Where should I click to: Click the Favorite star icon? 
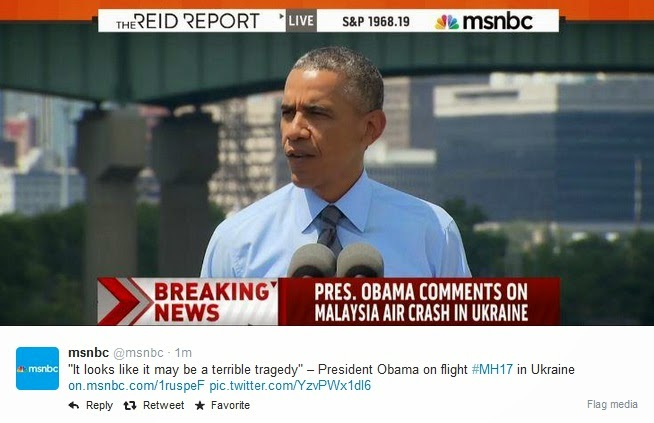point(200,405)
